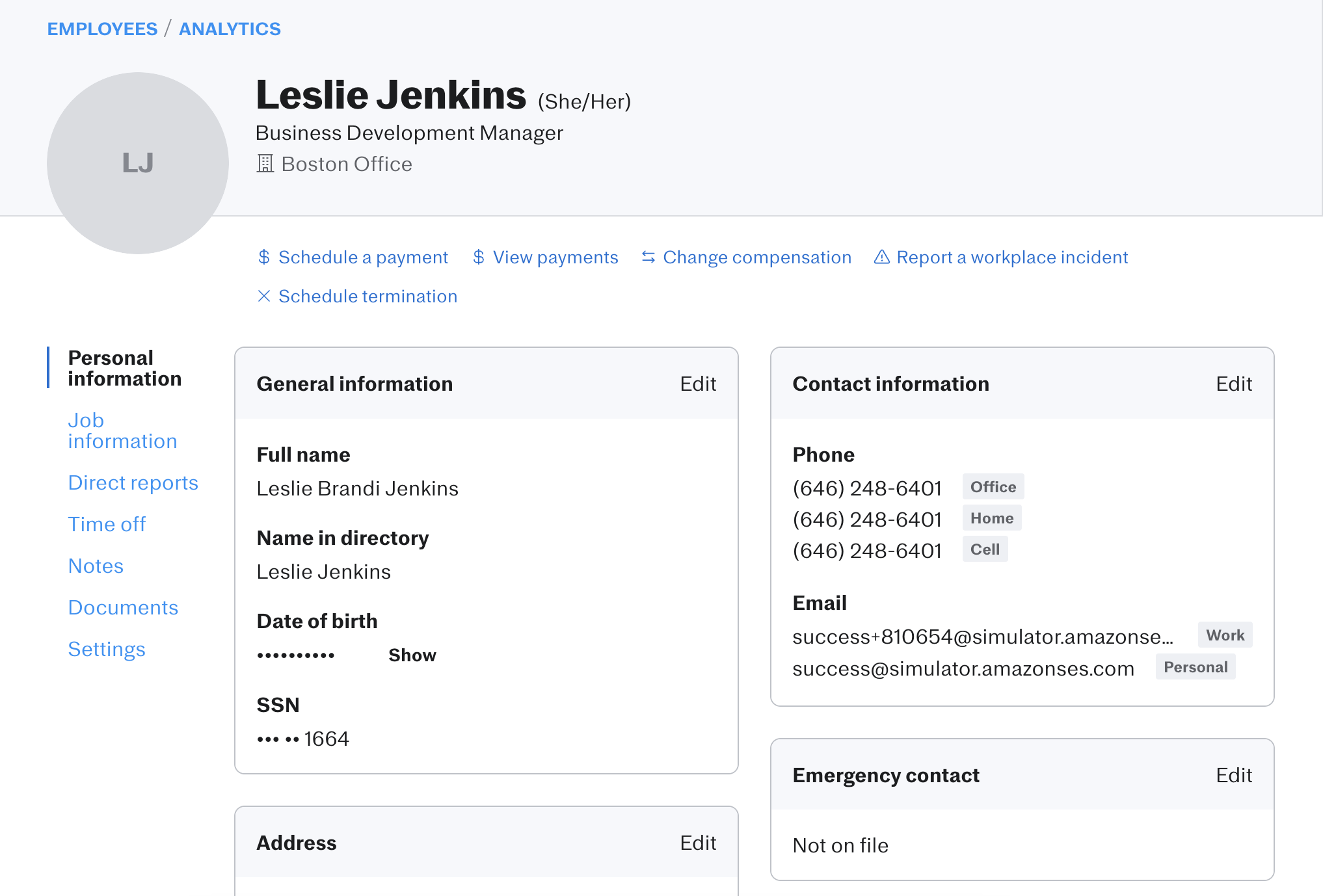
Task: Click the swap arrows icon for Change compensation
Action: tap(648, 257)
